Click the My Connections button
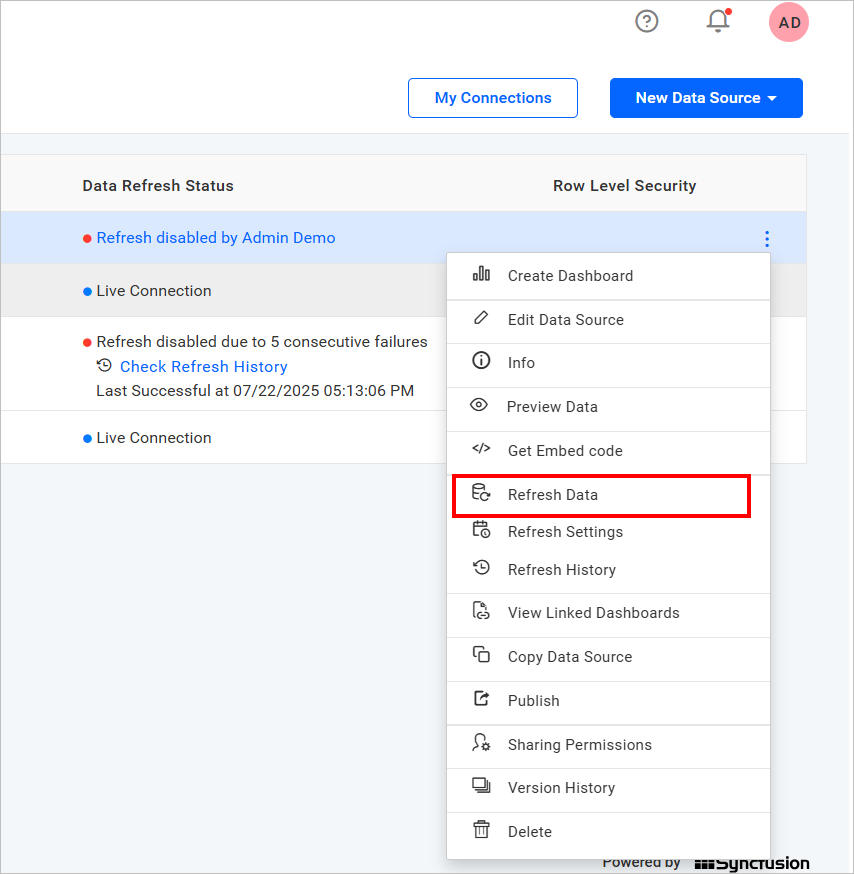The image size is (854, 874). (x=493, y=98)
